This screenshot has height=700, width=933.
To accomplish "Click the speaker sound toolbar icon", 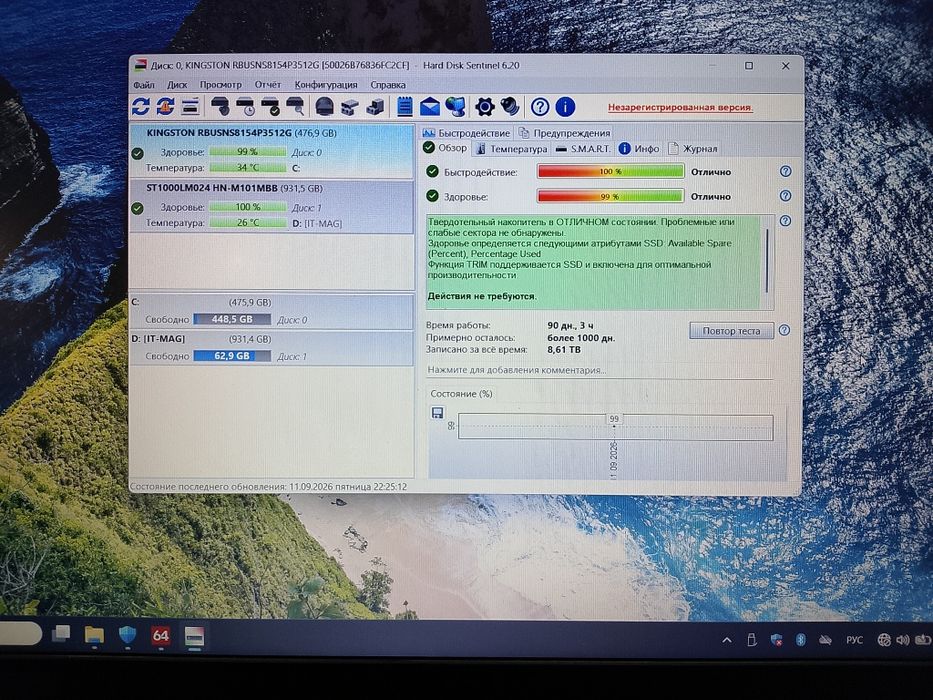I will (x=509, y=107).
